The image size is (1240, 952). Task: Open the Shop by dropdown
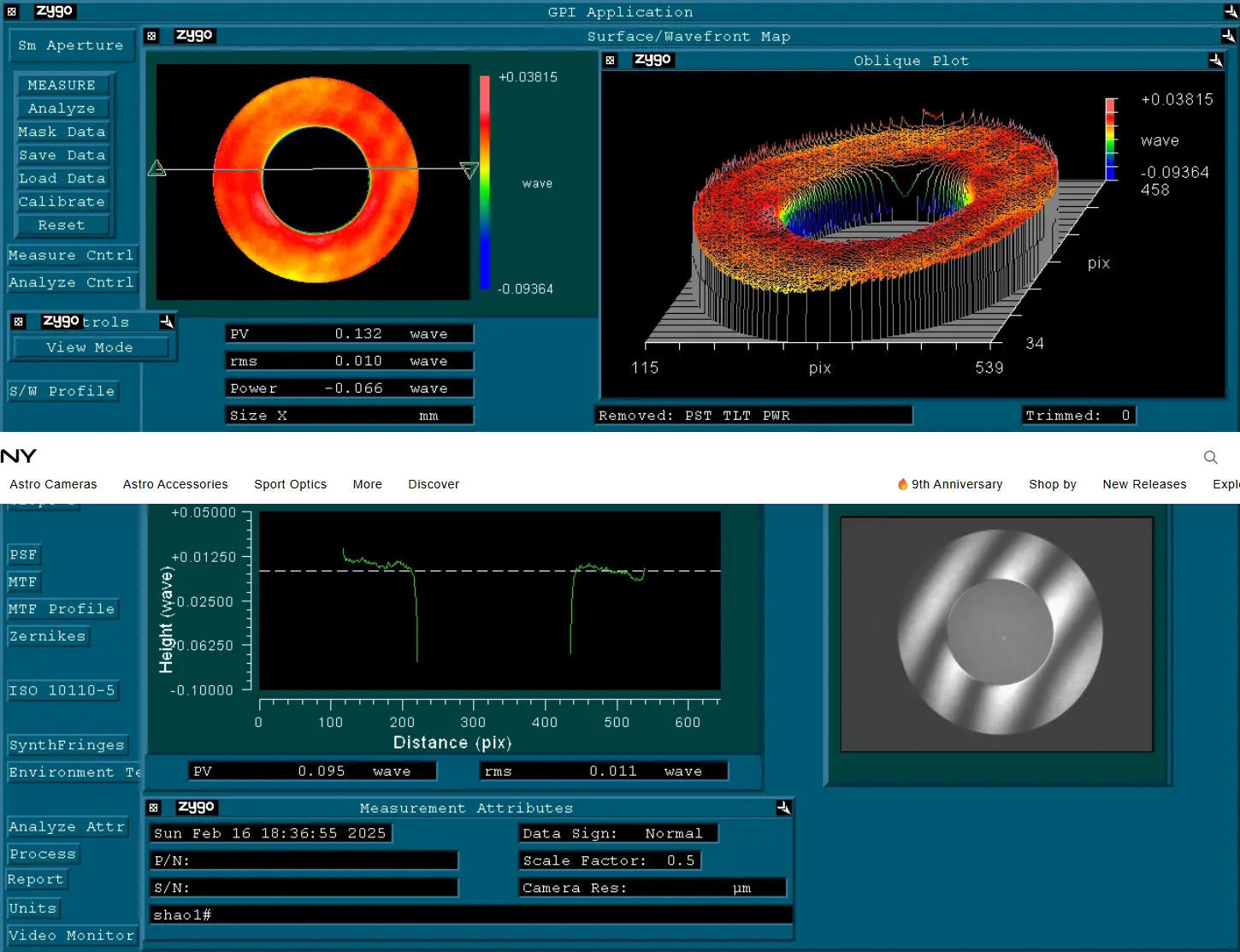pos(1052,484)
